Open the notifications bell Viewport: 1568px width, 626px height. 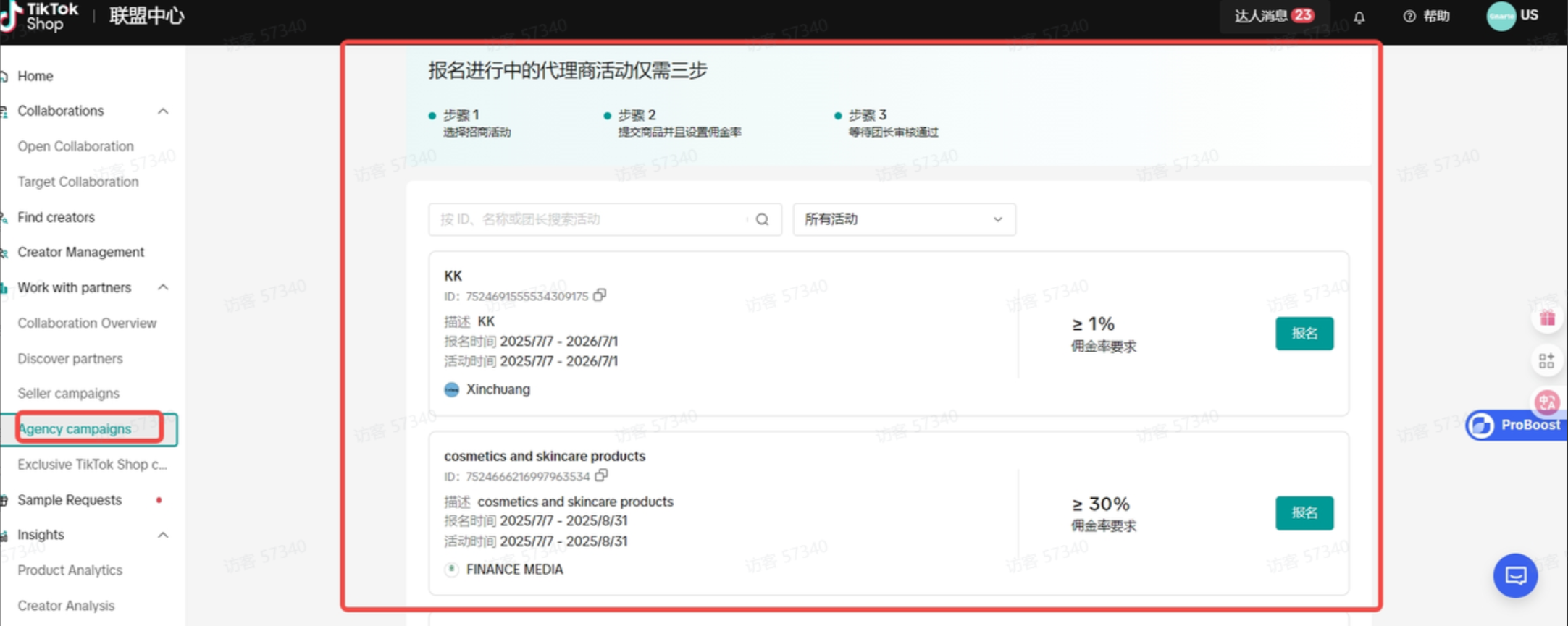[x=1359, y=17]
